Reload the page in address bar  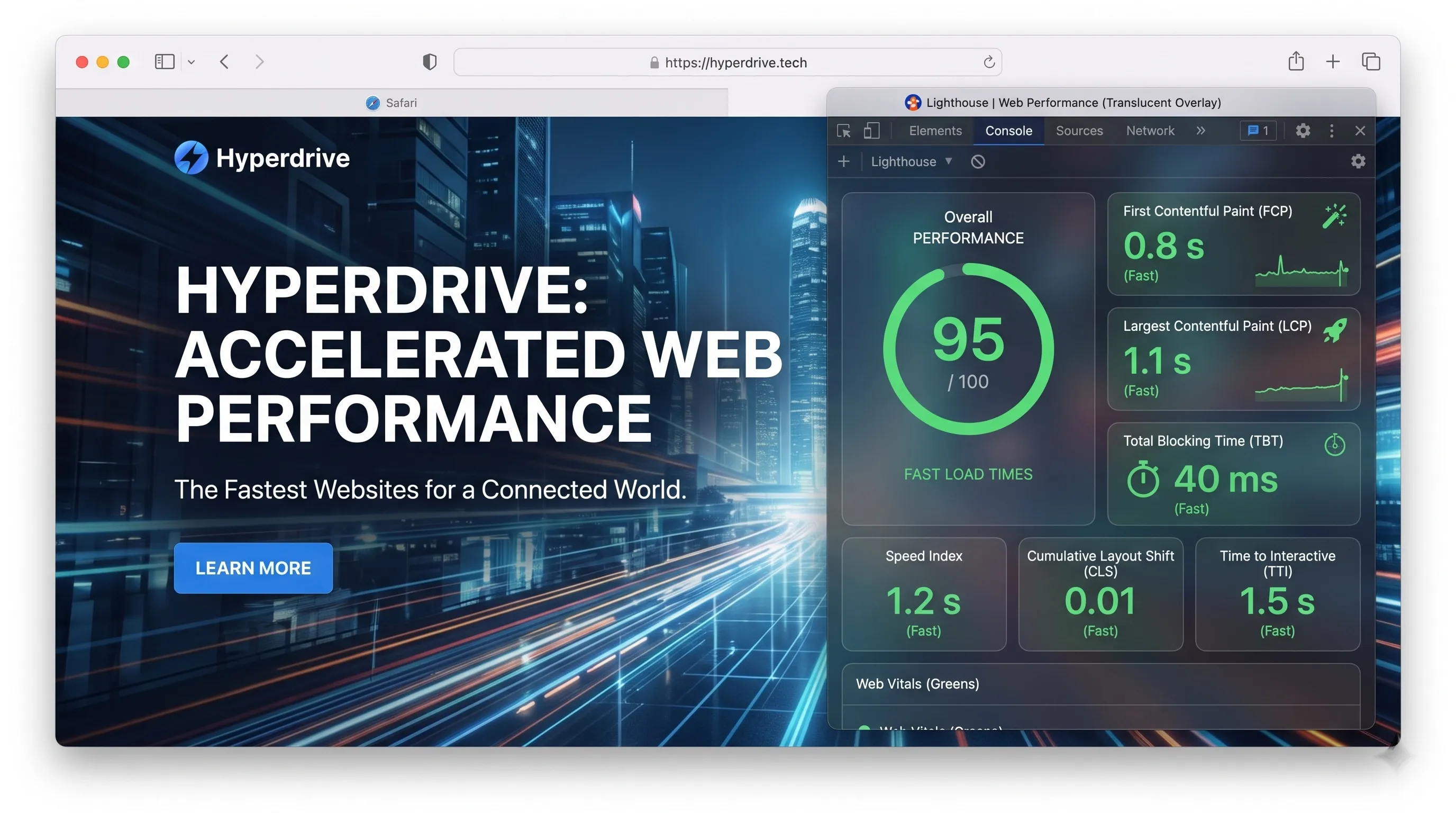(988, 62)
